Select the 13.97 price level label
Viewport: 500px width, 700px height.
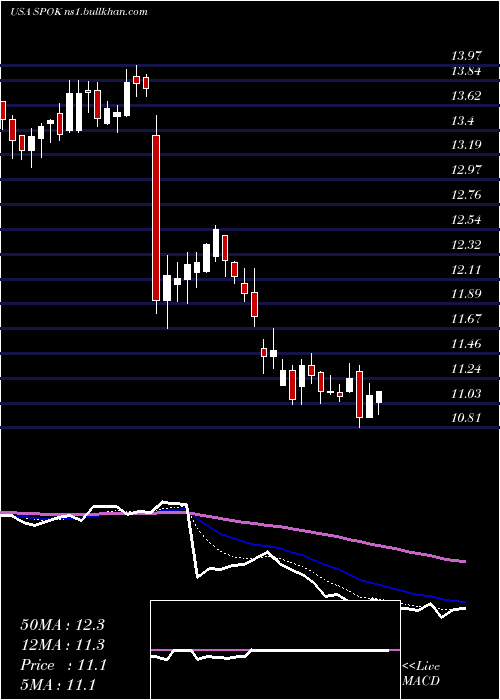466,56
